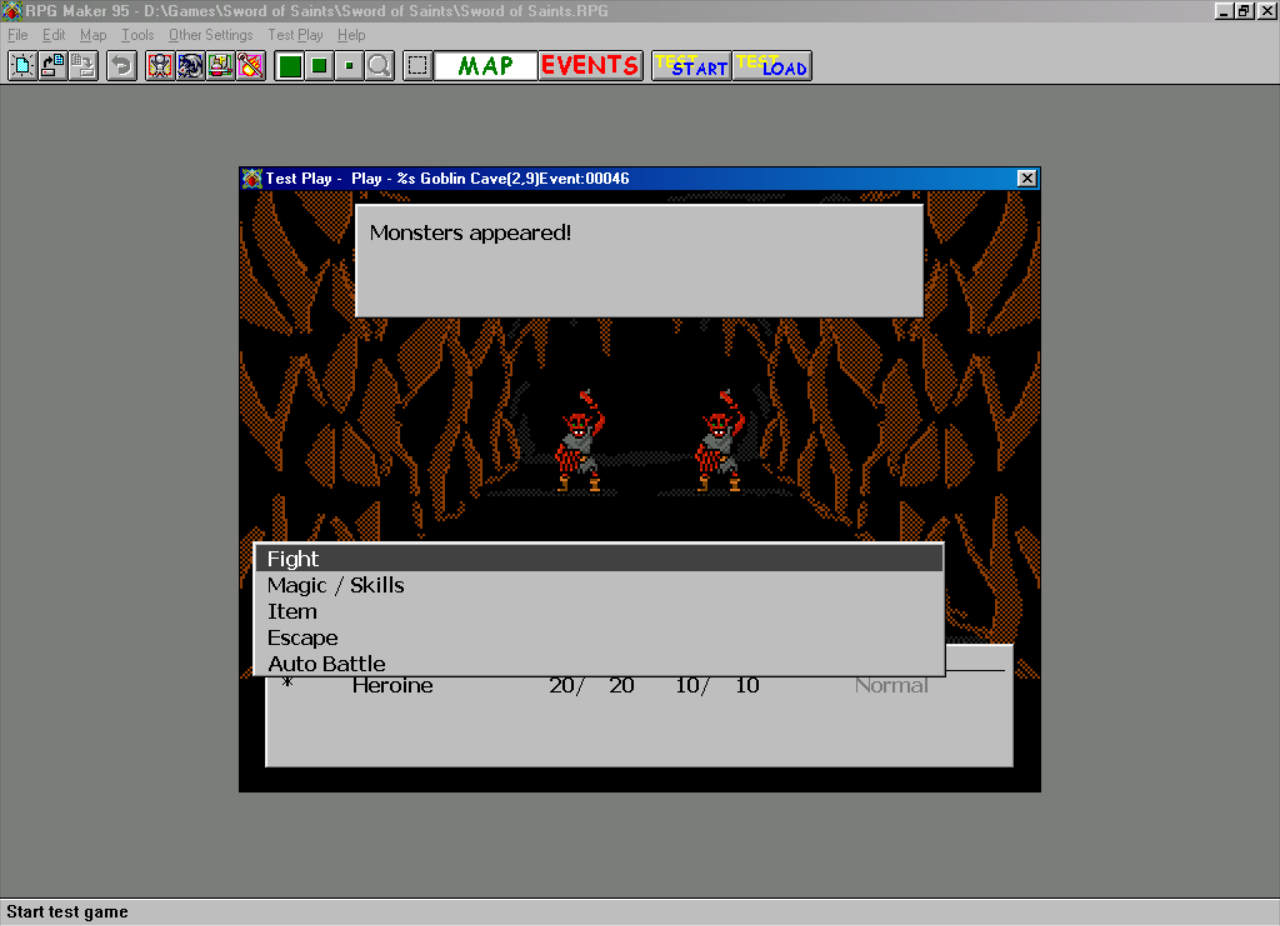Click the dashed rectangle selection icon
The height and width of the screenshot is (926, 1280).
(418, 66)
